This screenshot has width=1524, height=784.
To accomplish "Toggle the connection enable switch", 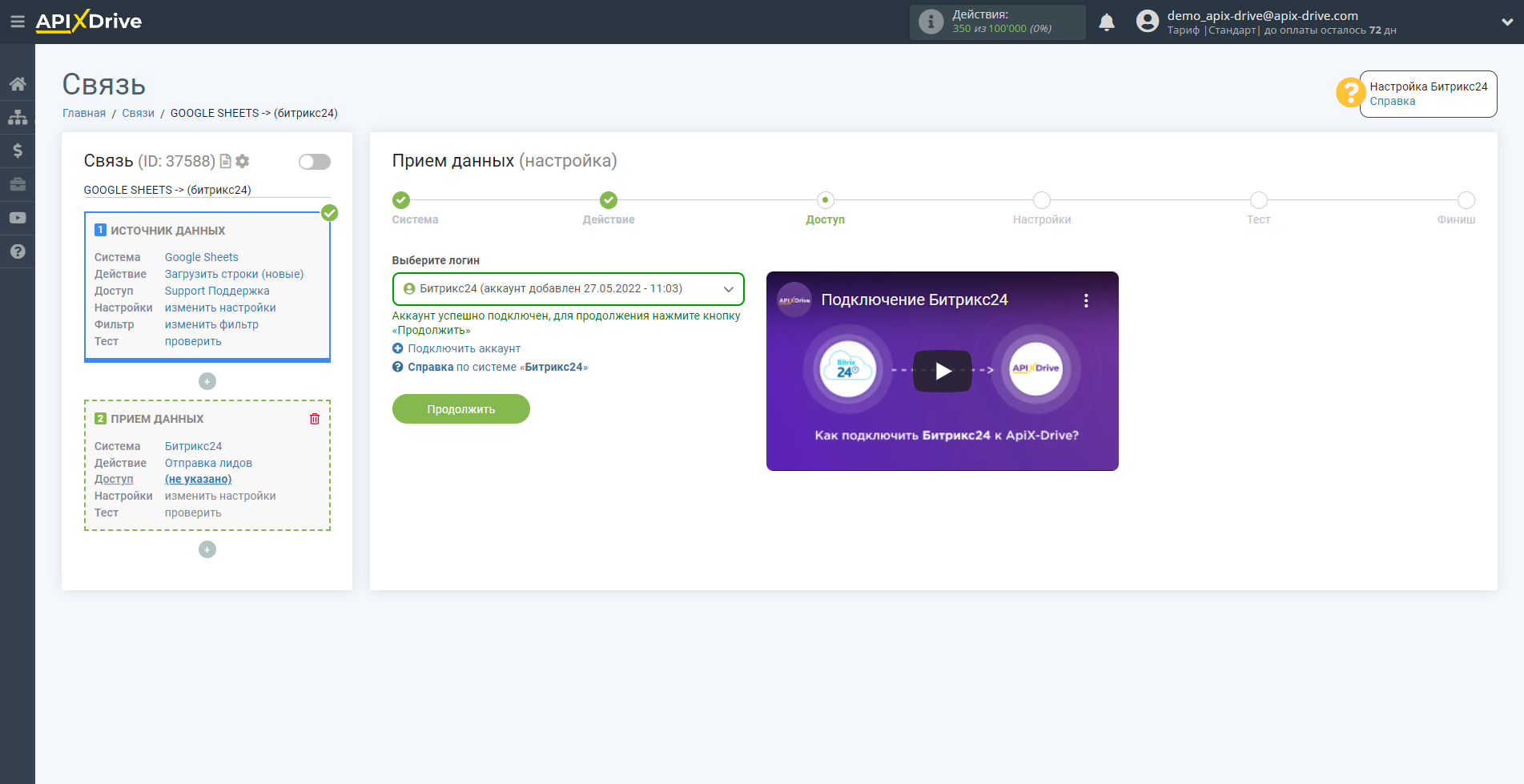I will pyautogui.click(x=315, y=162).
